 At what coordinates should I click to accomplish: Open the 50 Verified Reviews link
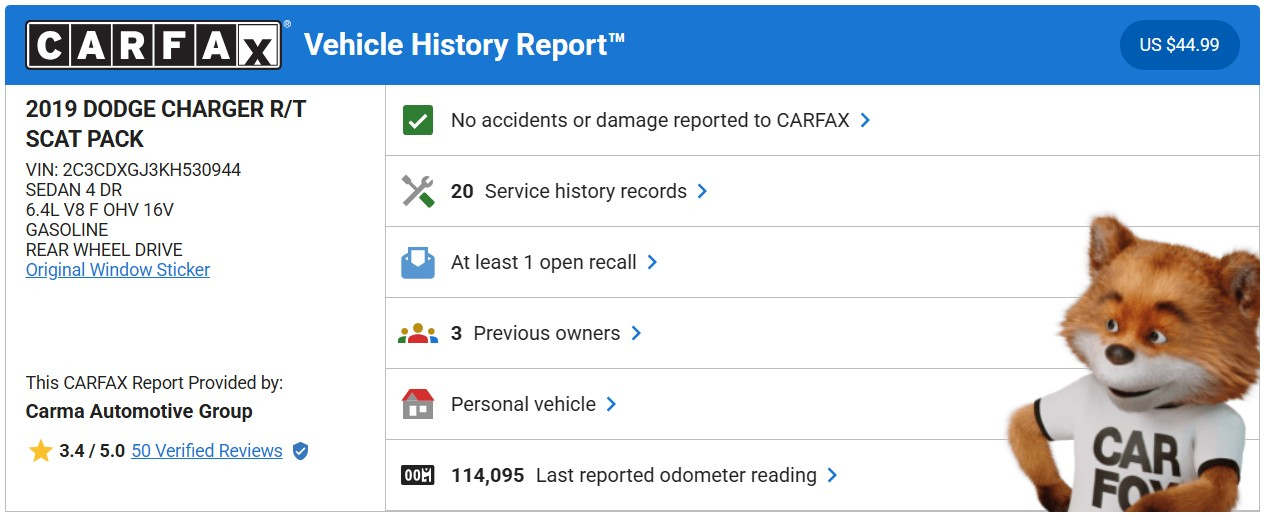(206, 451)
